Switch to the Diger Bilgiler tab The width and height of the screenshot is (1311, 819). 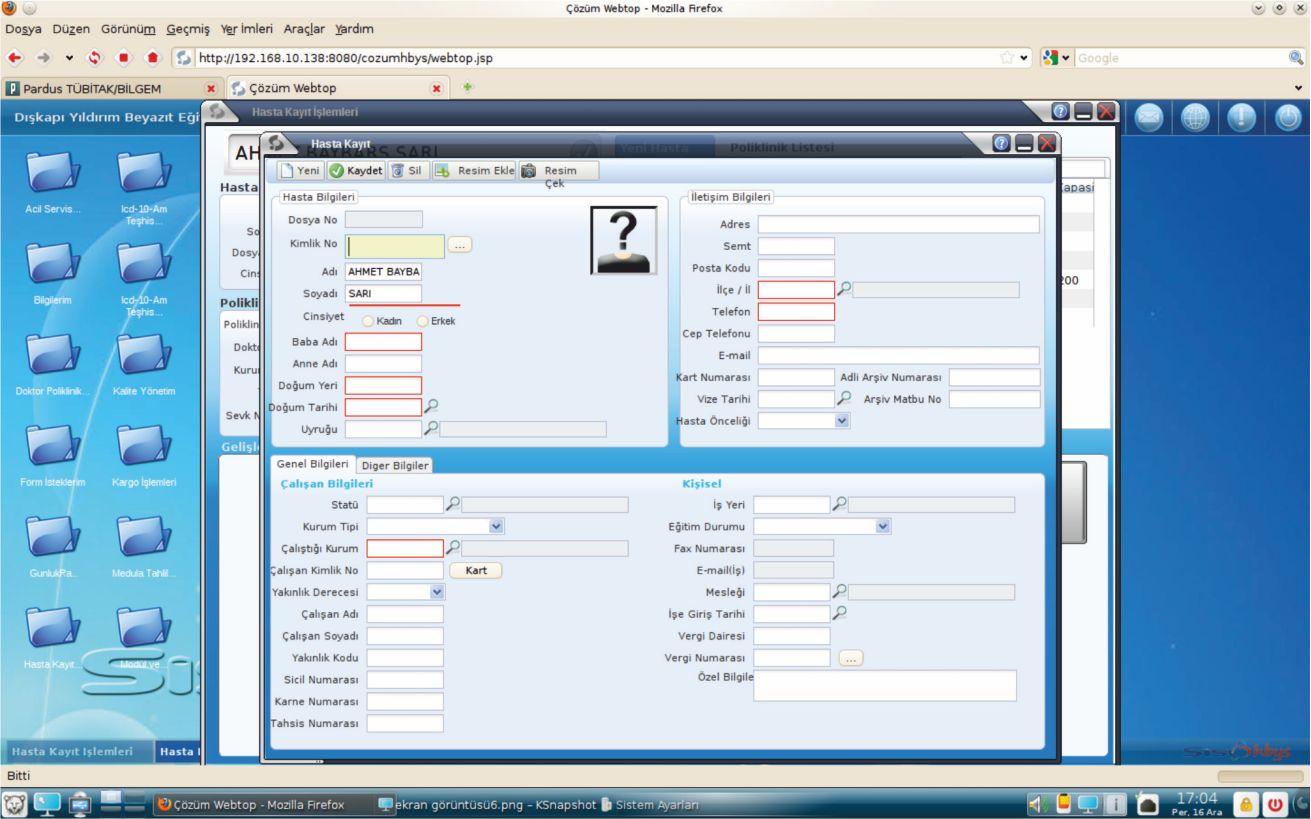[x=395, y=465]
